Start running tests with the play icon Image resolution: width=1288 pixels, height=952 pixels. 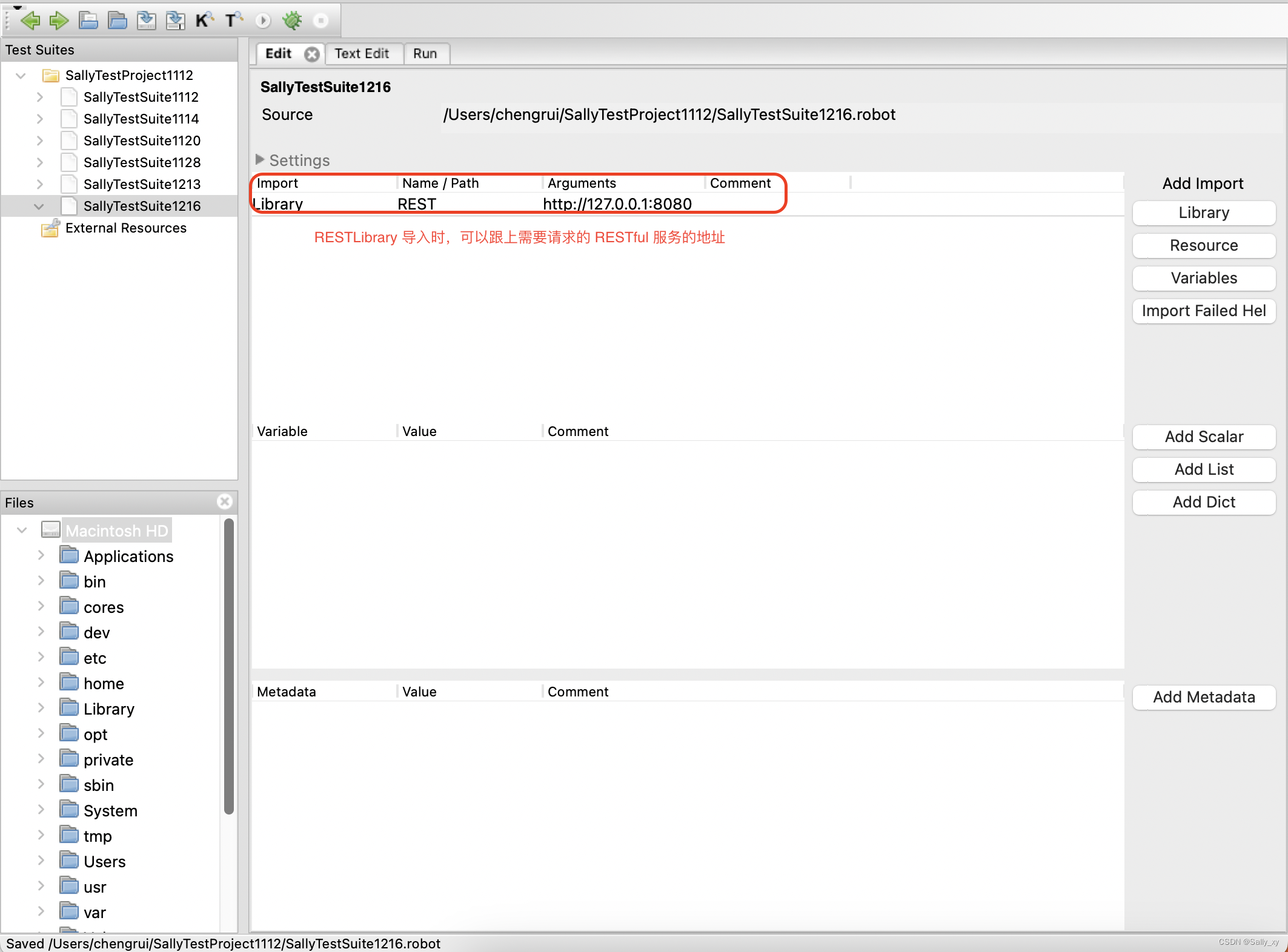click(x=263, y=21)
